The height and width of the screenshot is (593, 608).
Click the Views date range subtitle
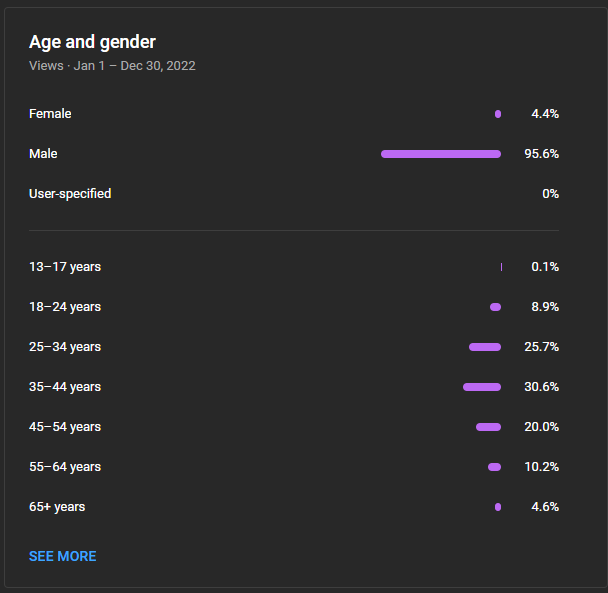pos(112,66)
